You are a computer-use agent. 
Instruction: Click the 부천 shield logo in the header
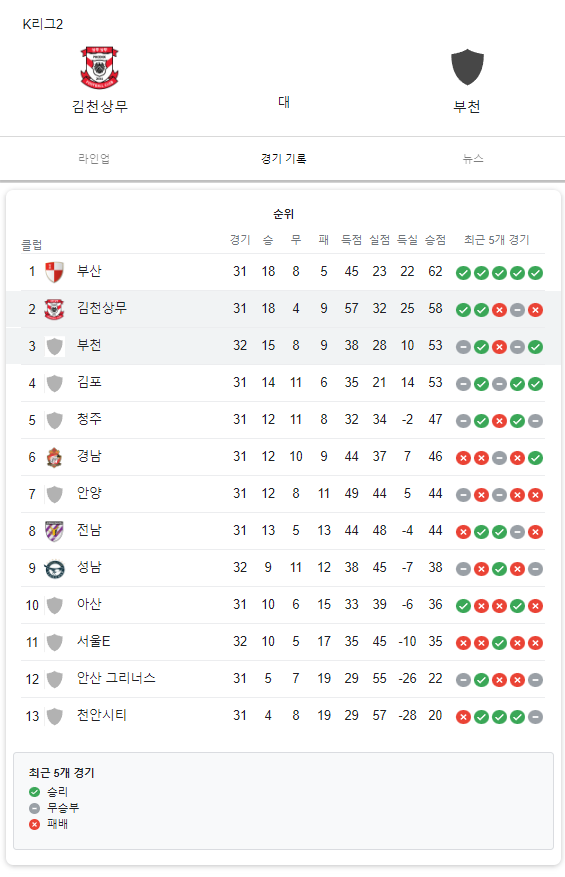[x=467, y=67]
